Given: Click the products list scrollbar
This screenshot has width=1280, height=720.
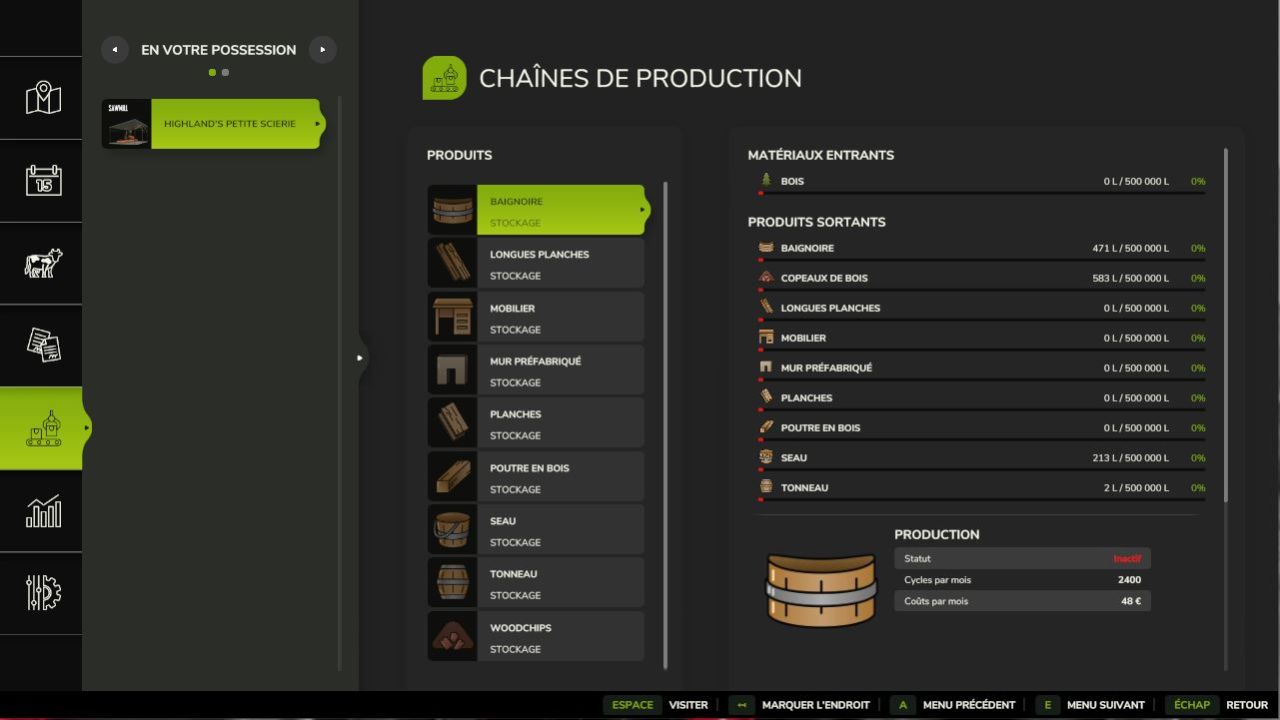Looking at the screenshot, I should [x=665, y=425].
